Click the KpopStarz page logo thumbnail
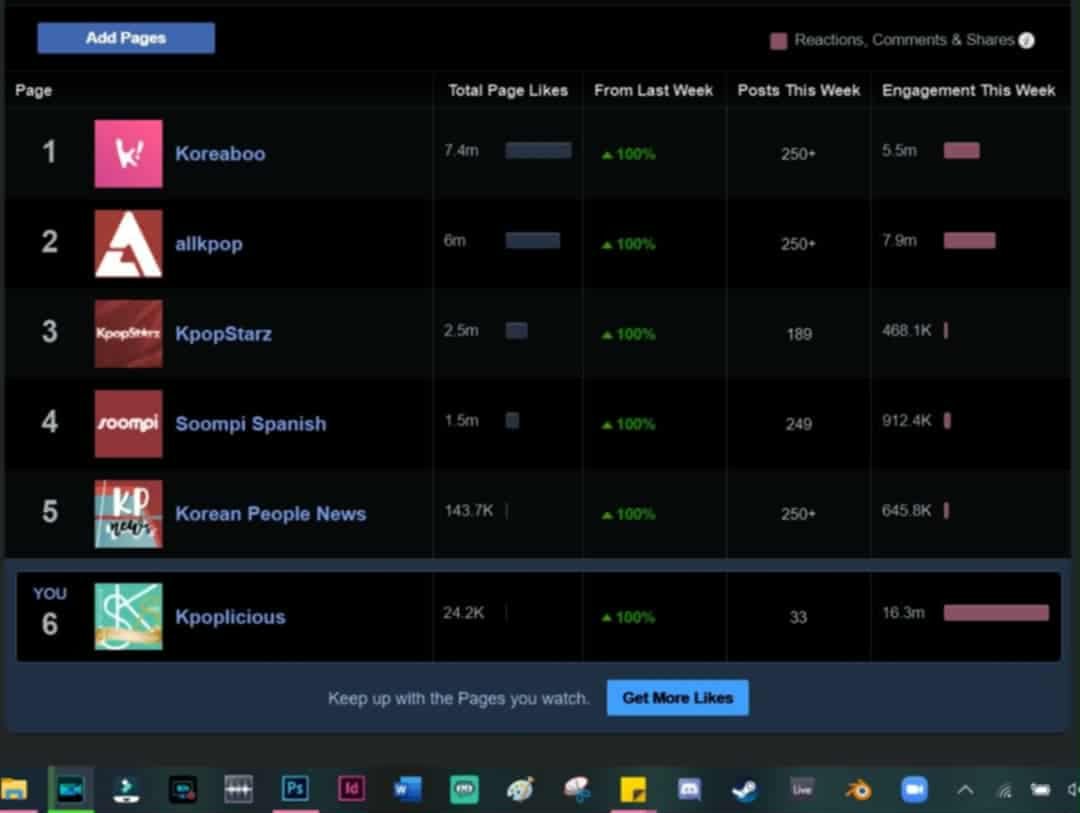 (129, 333)
